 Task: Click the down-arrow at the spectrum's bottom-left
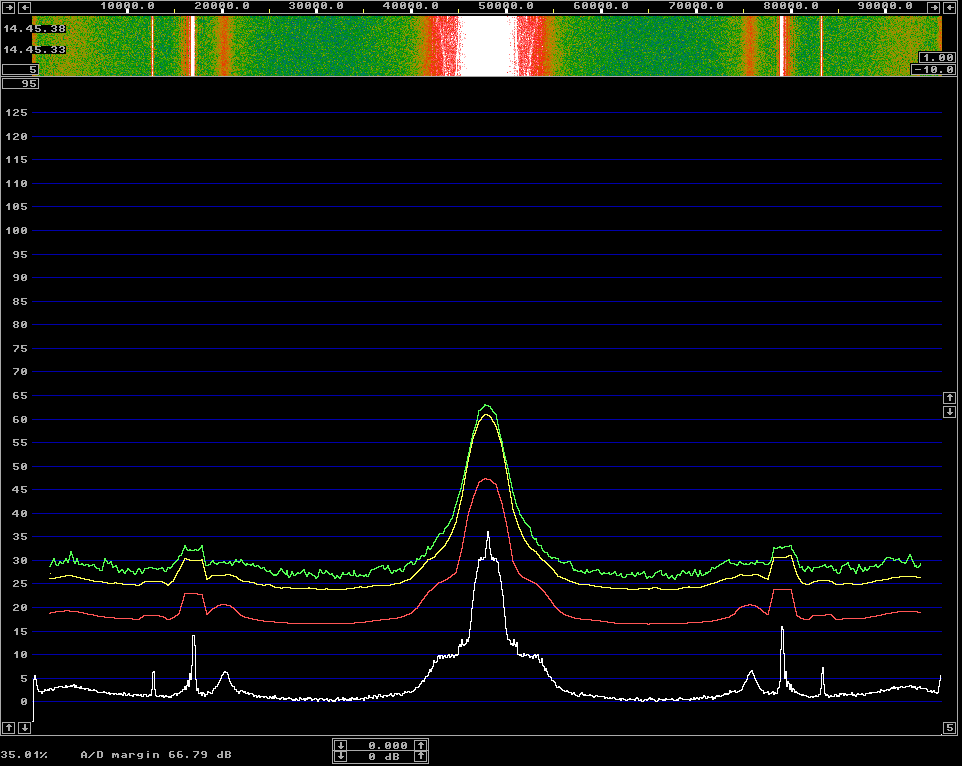tap(25, 727)
